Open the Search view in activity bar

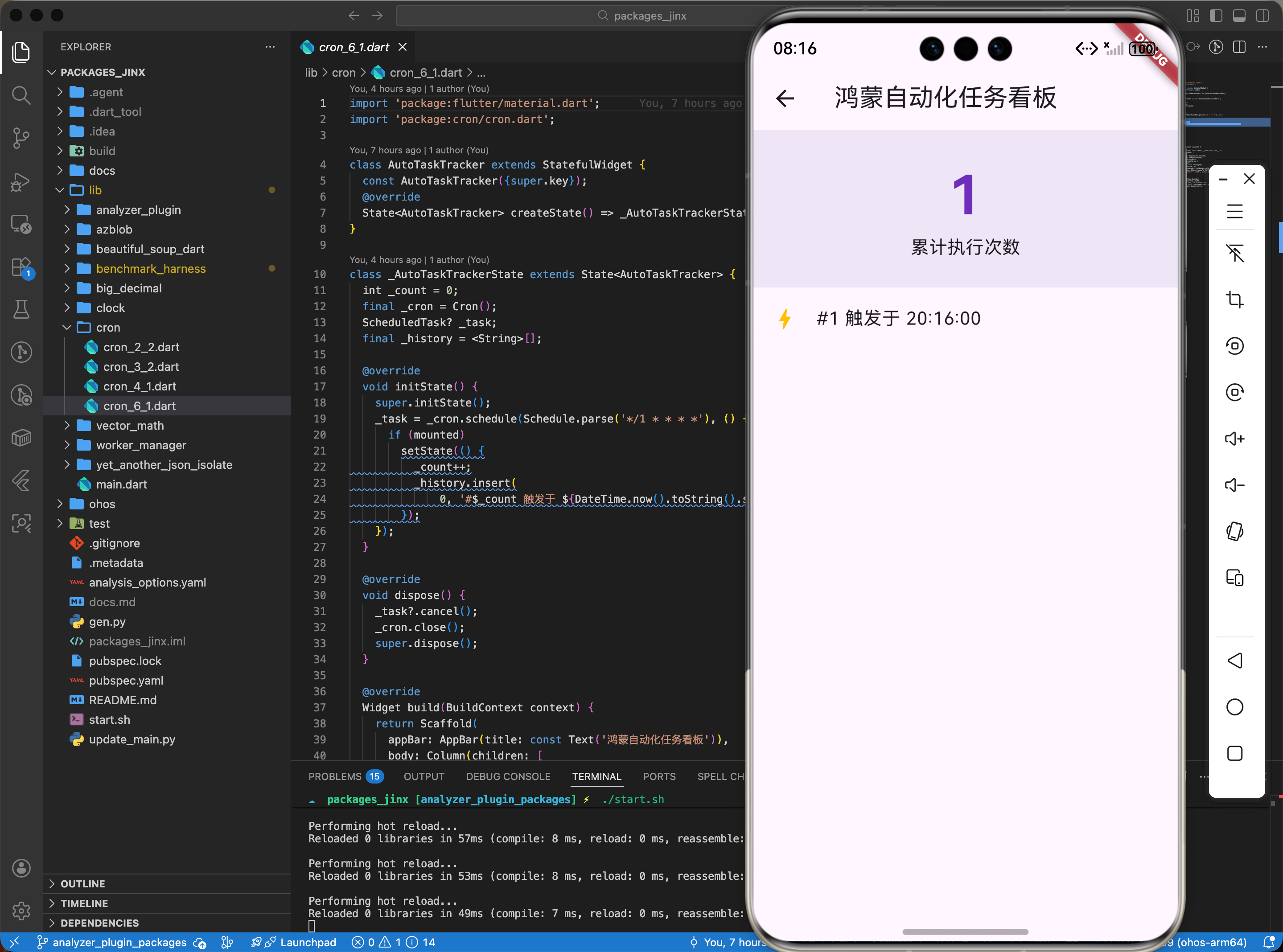[21, 95]
